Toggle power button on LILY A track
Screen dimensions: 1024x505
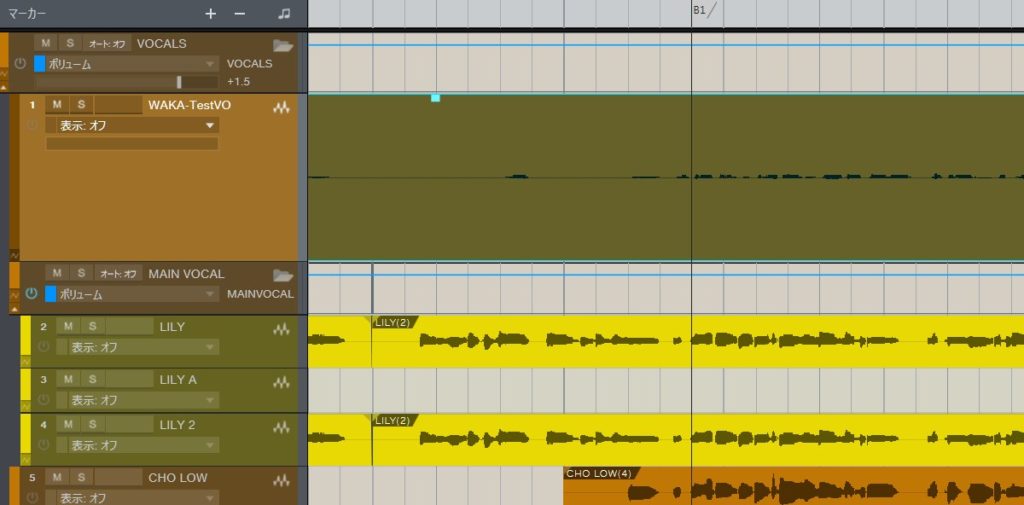click(43, 399)
